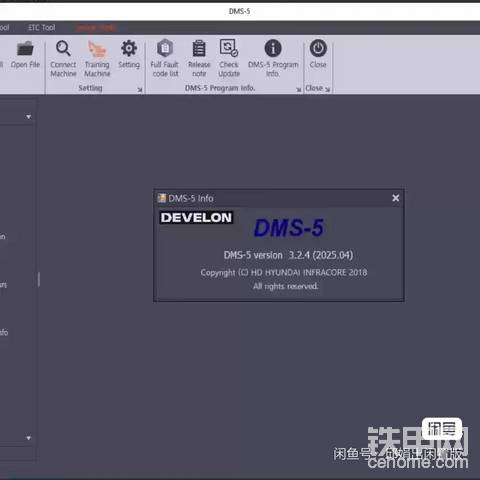Screen dimensions: 480x480
Task: Select the orange highlighted ribbon tab
Action: (96, 28)
